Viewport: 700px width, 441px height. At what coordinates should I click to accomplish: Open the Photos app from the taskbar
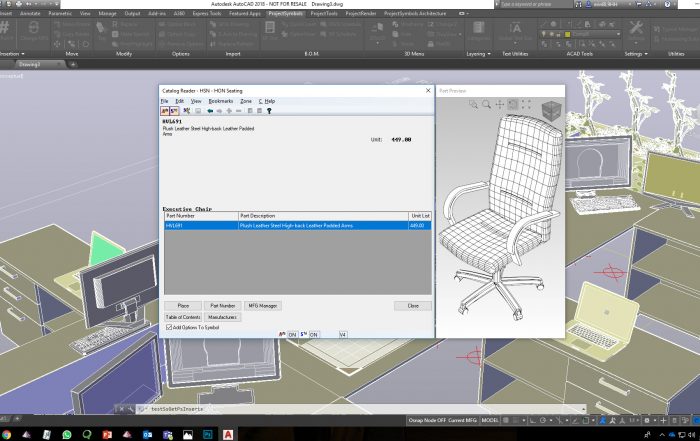(188, 434)
